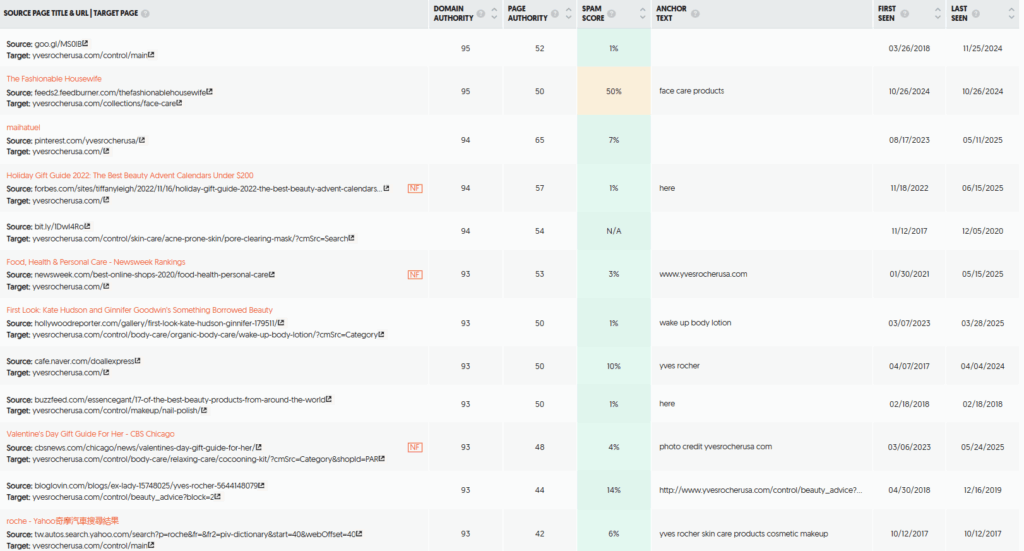Click the NF badge on the CBS Chicago row
The image size is (1024, 551).
[x=415, y=447]
